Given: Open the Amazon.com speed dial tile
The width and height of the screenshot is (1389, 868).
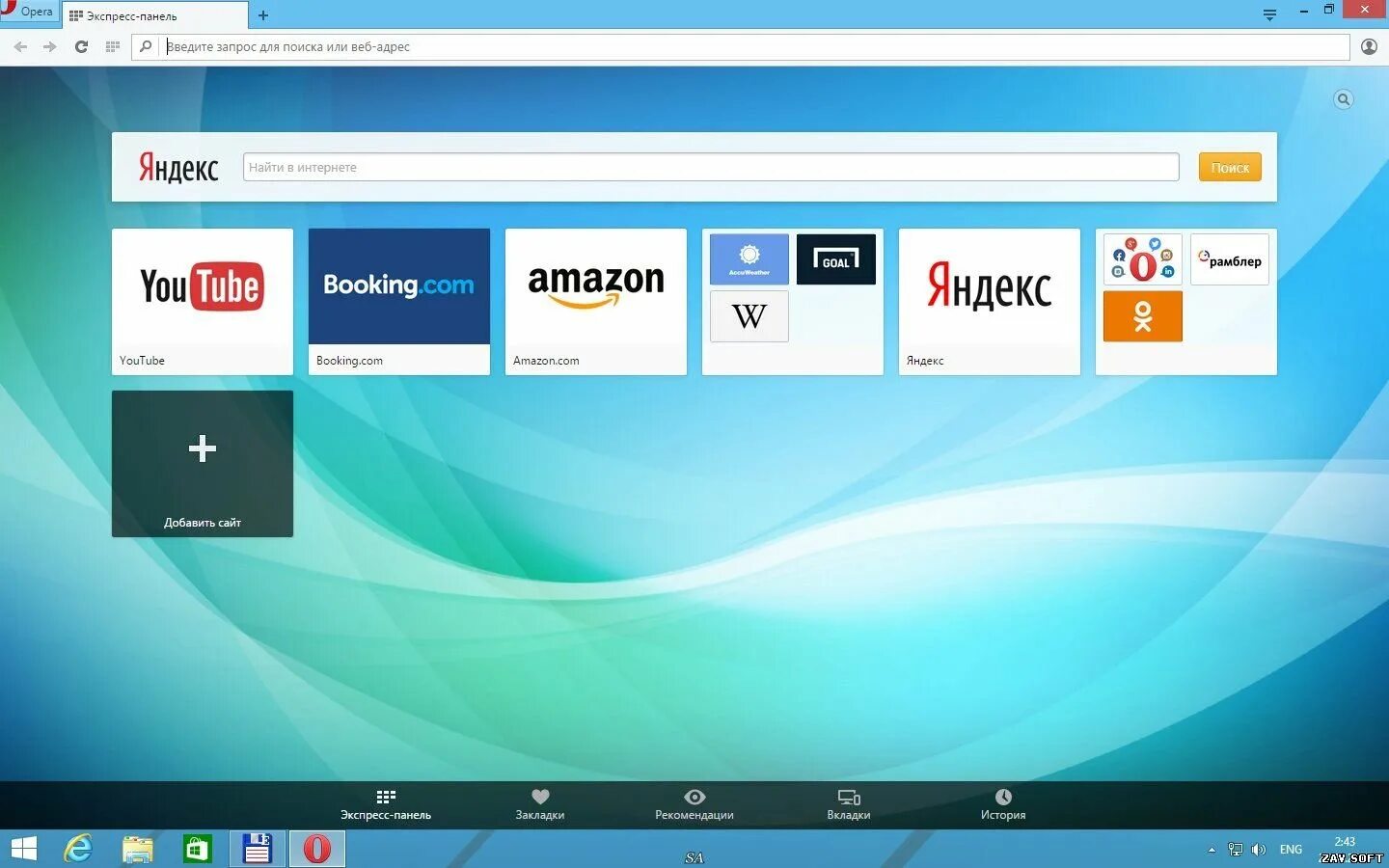Looking at the screenshot, I should tap(596, 302).
